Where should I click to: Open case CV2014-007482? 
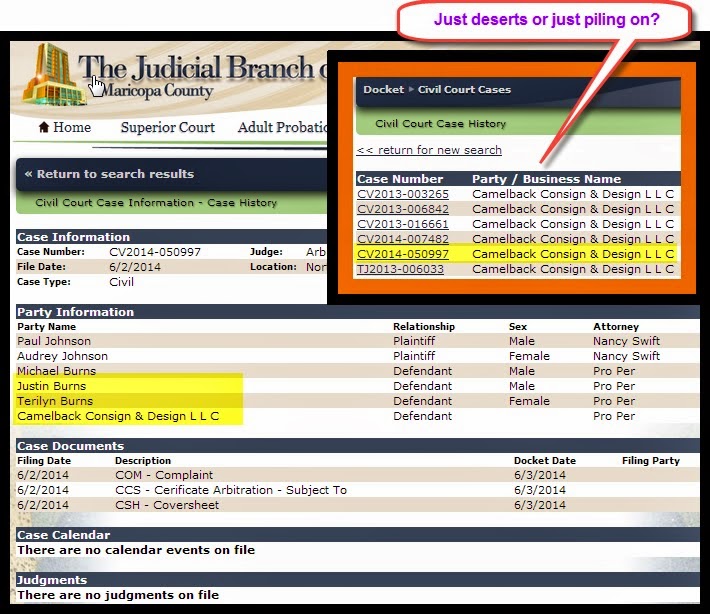pos(403,239)
